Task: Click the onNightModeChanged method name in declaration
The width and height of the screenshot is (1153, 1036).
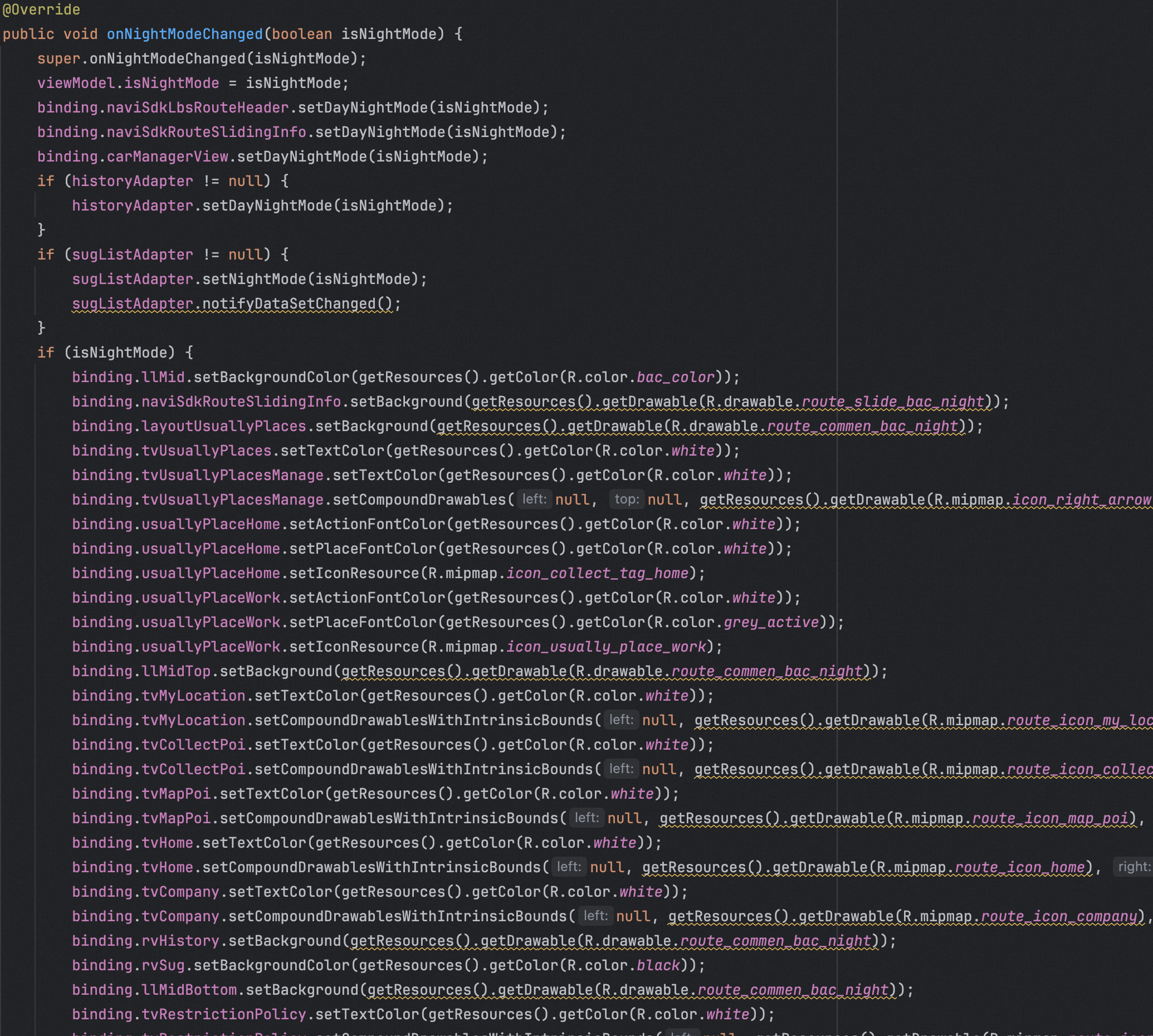Action: click(x=184, y=34)
